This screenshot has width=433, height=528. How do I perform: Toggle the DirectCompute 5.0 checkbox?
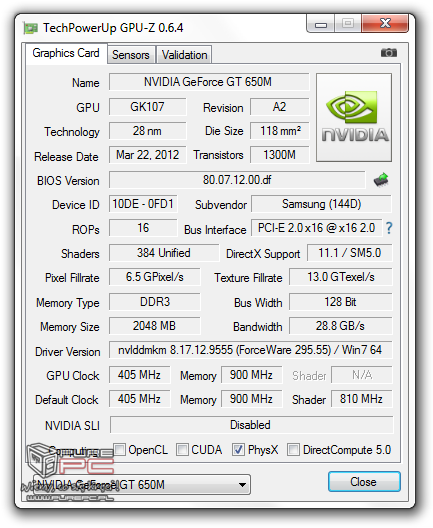pyautogui.click(x=293, y=450)
